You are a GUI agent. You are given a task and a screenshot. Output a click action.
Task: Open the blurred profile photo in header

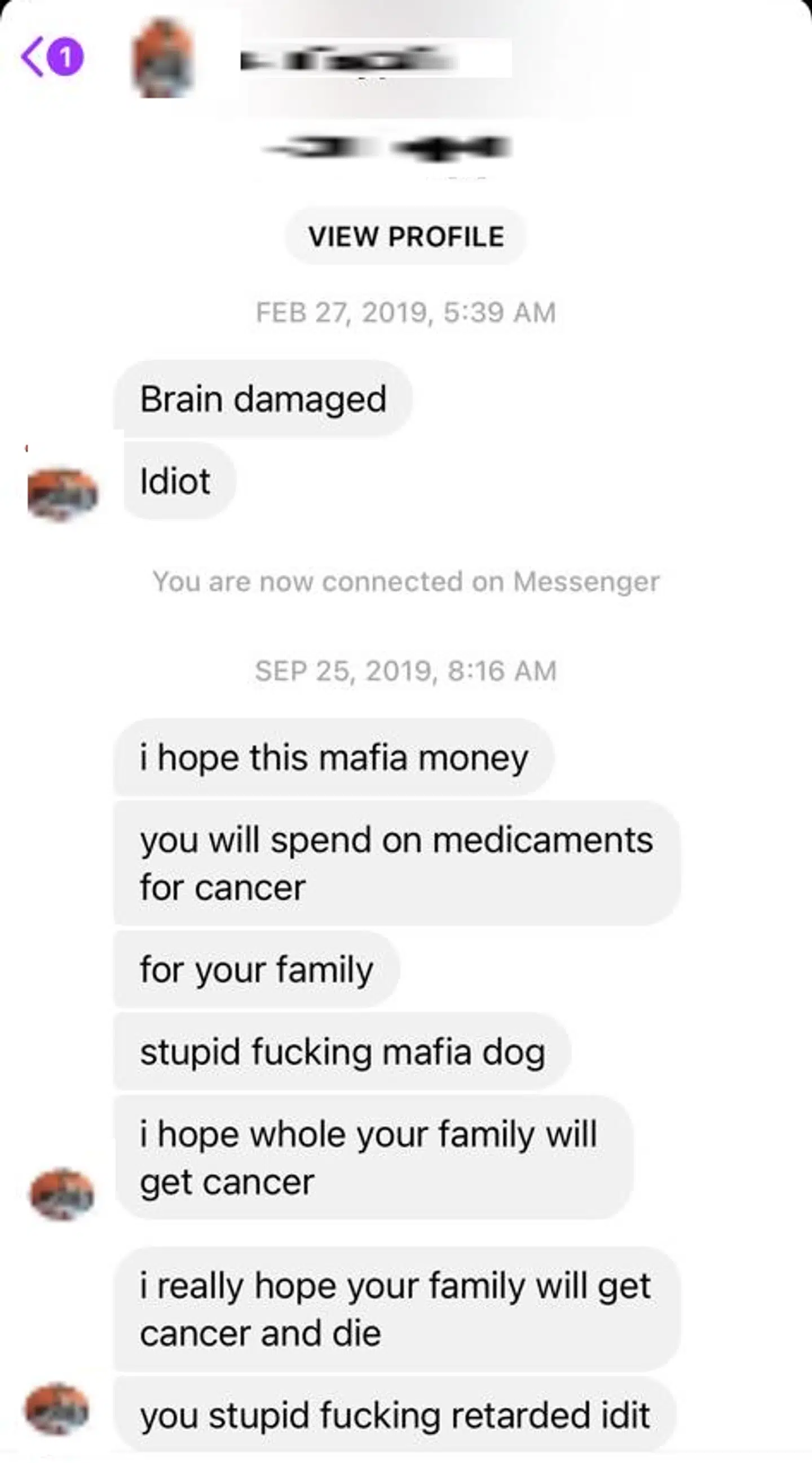pos(164,58)
